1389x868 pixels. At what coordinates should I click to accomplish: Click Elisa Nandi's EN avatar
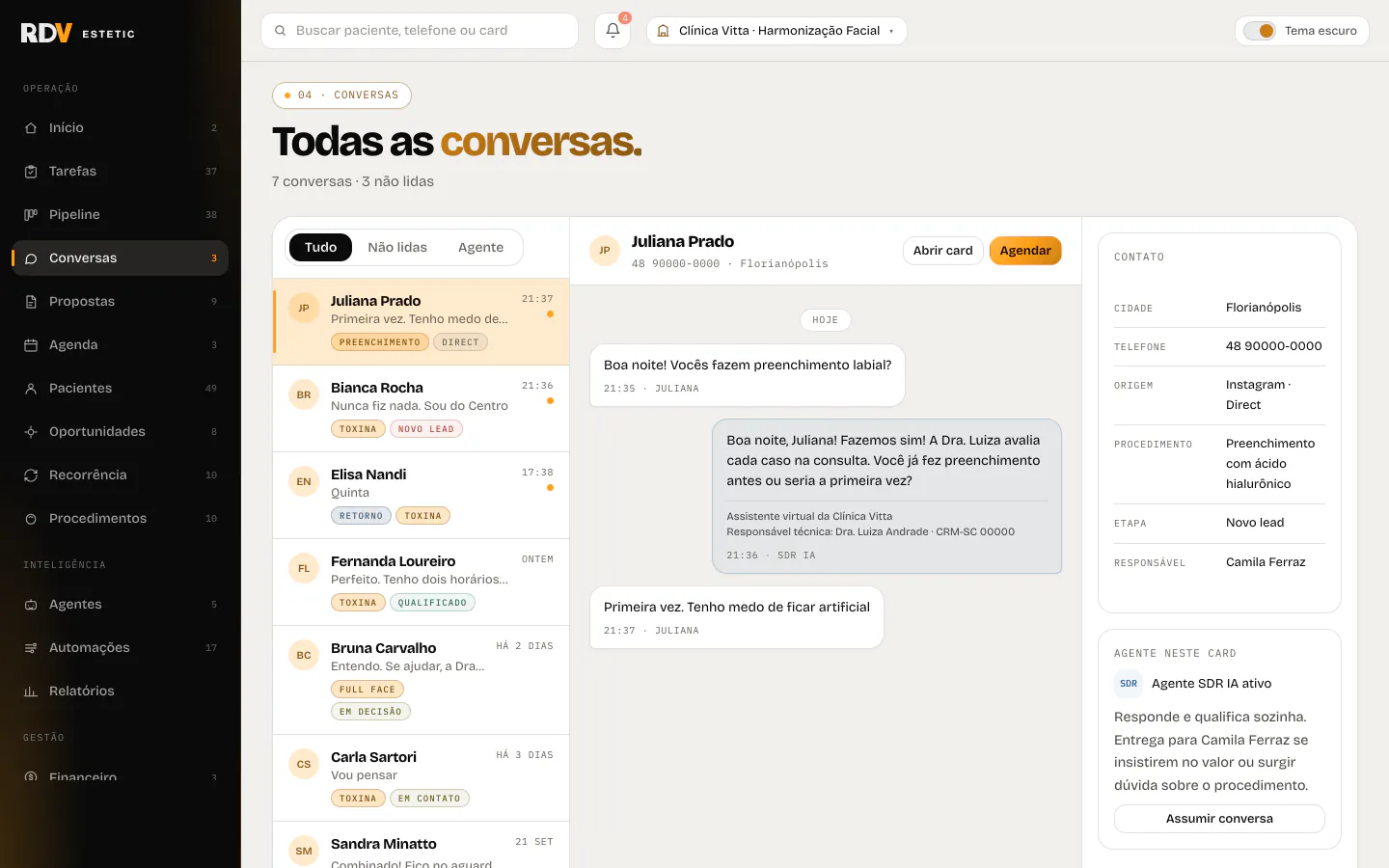pyautogui.click(x=304, y=481)
